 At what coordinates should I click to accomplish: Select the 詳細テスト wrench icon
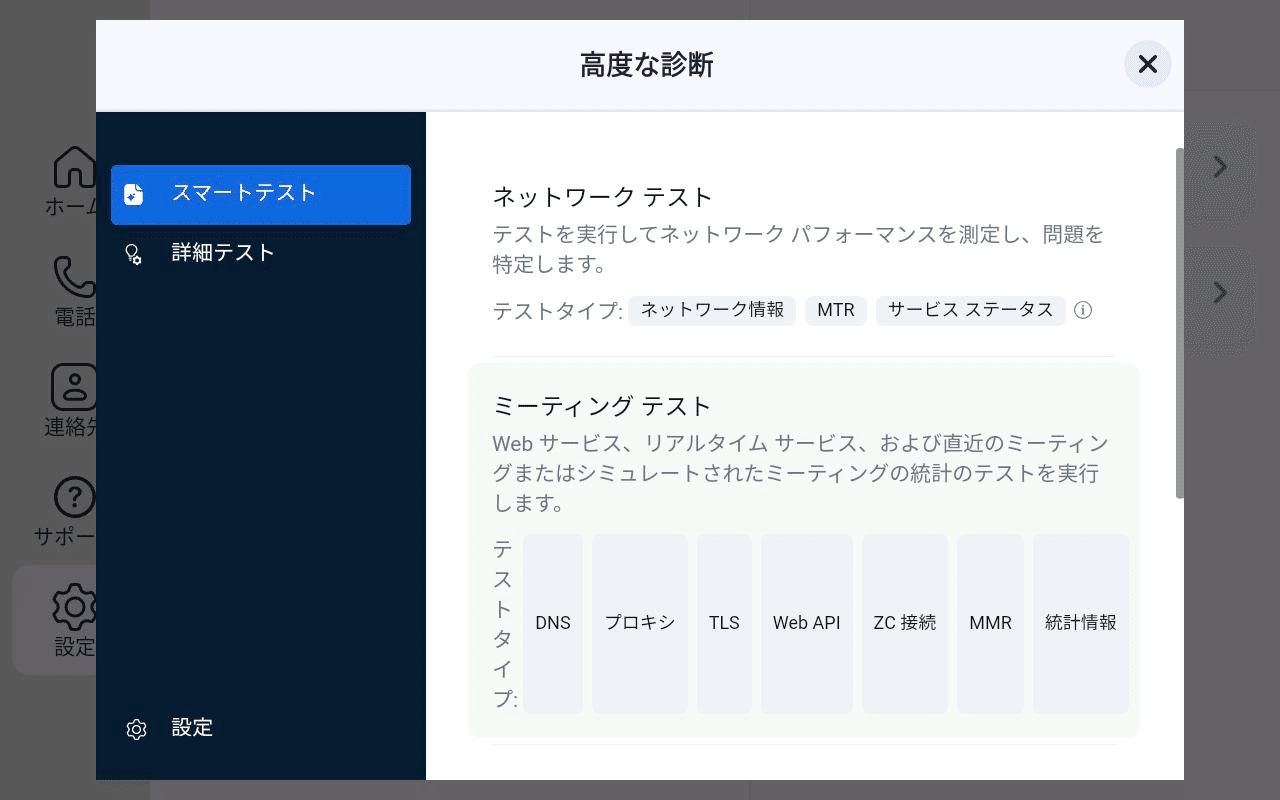[x=133, y=253]
